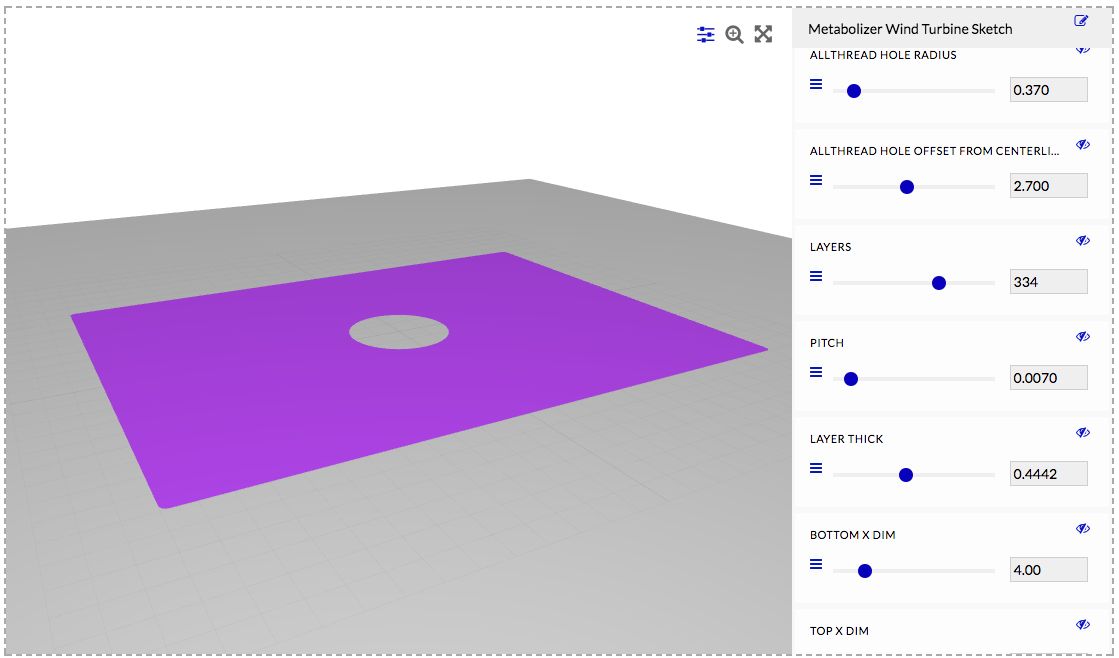Click the Allthread Hole Offset slider handle

(x=907, y=187)
